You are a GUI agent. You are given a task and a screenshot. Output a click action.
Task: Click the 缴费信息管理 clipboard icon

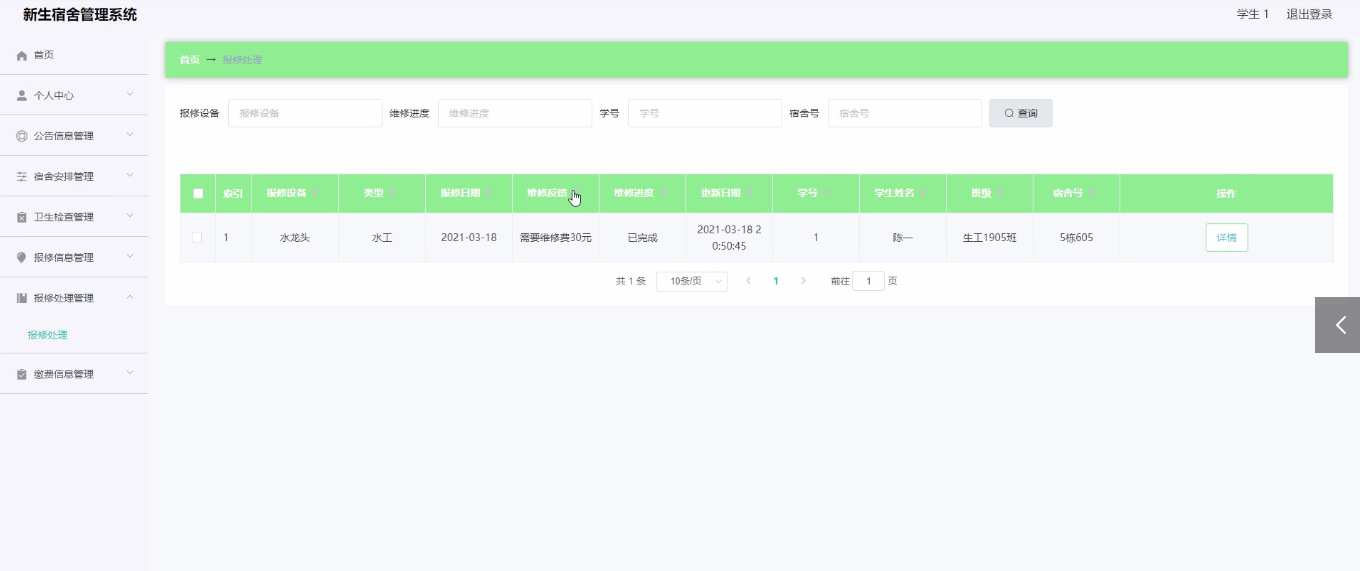pyautogui.click(x=22, y=375)
